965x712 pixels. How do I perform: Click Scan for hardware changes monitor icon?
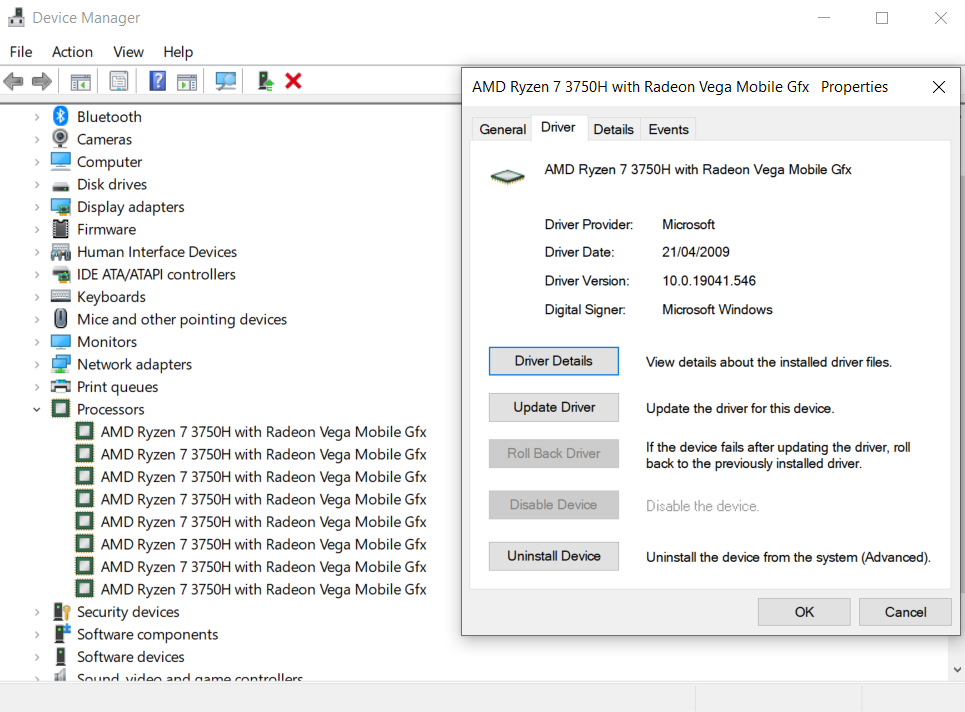coord(226,81)
